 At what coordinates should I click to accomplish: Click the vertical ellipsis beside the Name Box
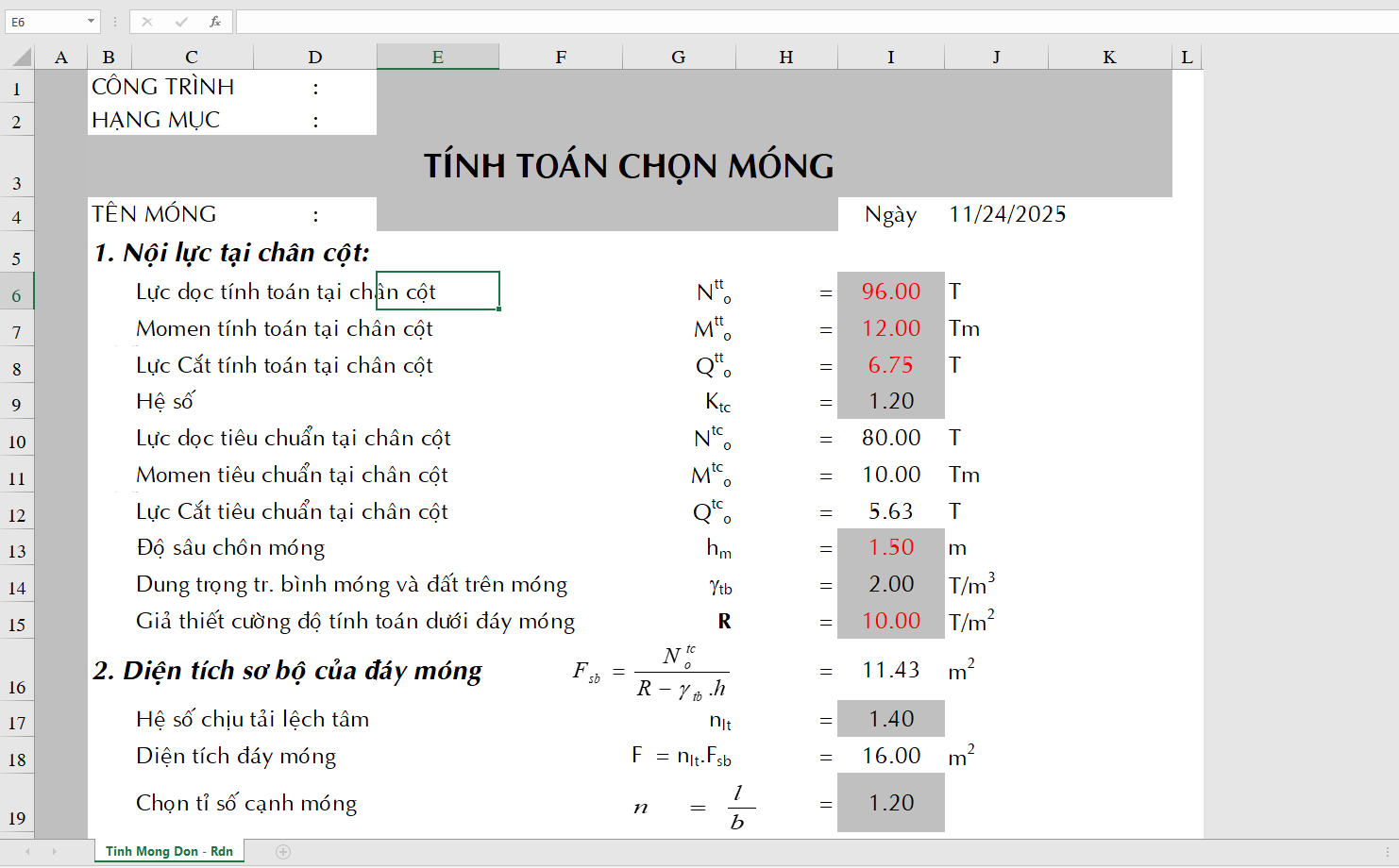113,22
